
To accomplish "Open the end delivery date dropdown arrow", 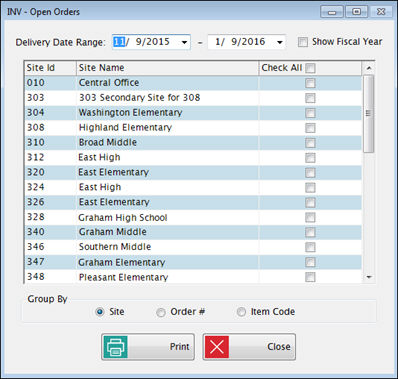I will coord(280,42).
